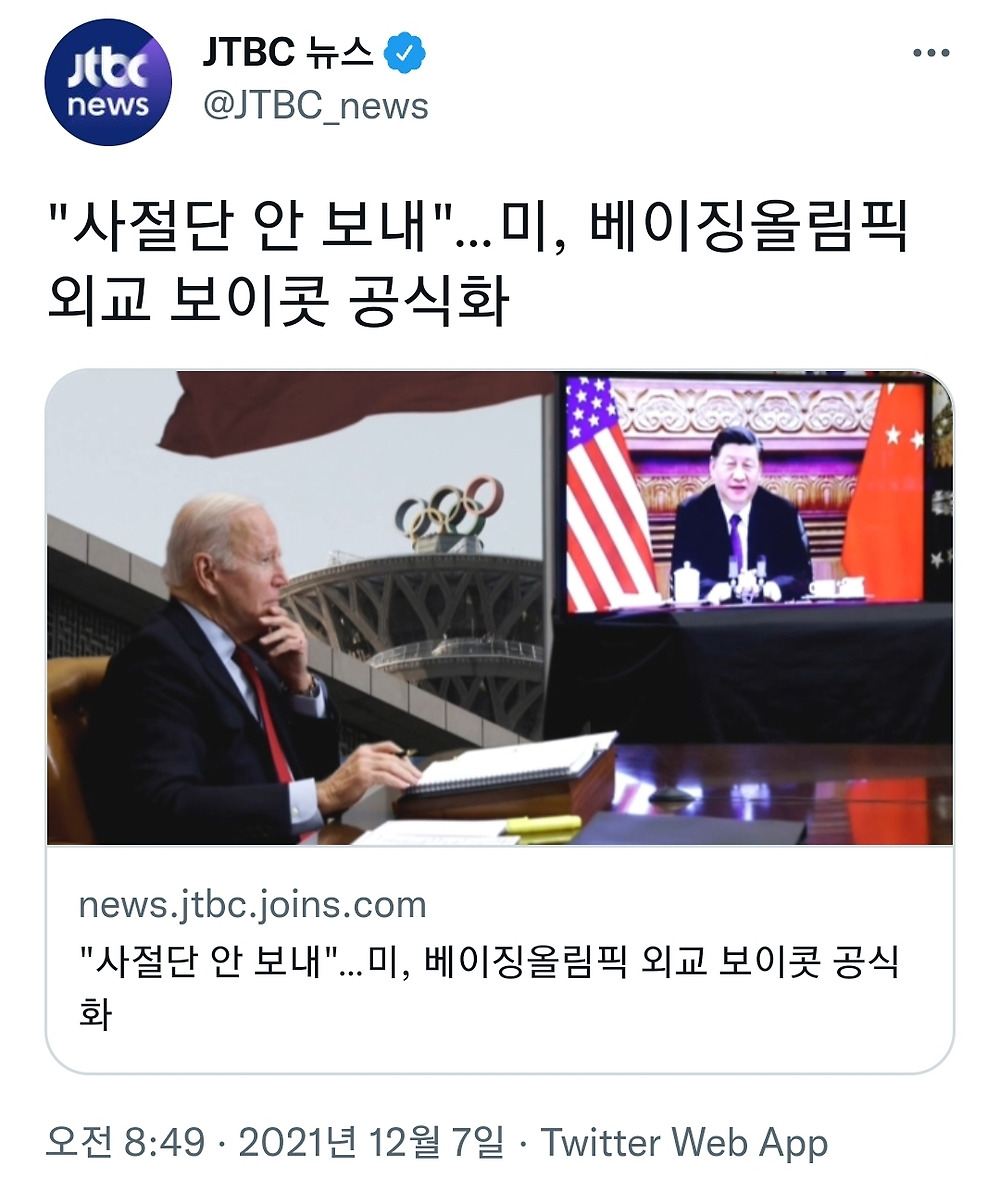Click the date 2021년 12월 7일
The image size is (1000, 1203).
[372, 1142]
